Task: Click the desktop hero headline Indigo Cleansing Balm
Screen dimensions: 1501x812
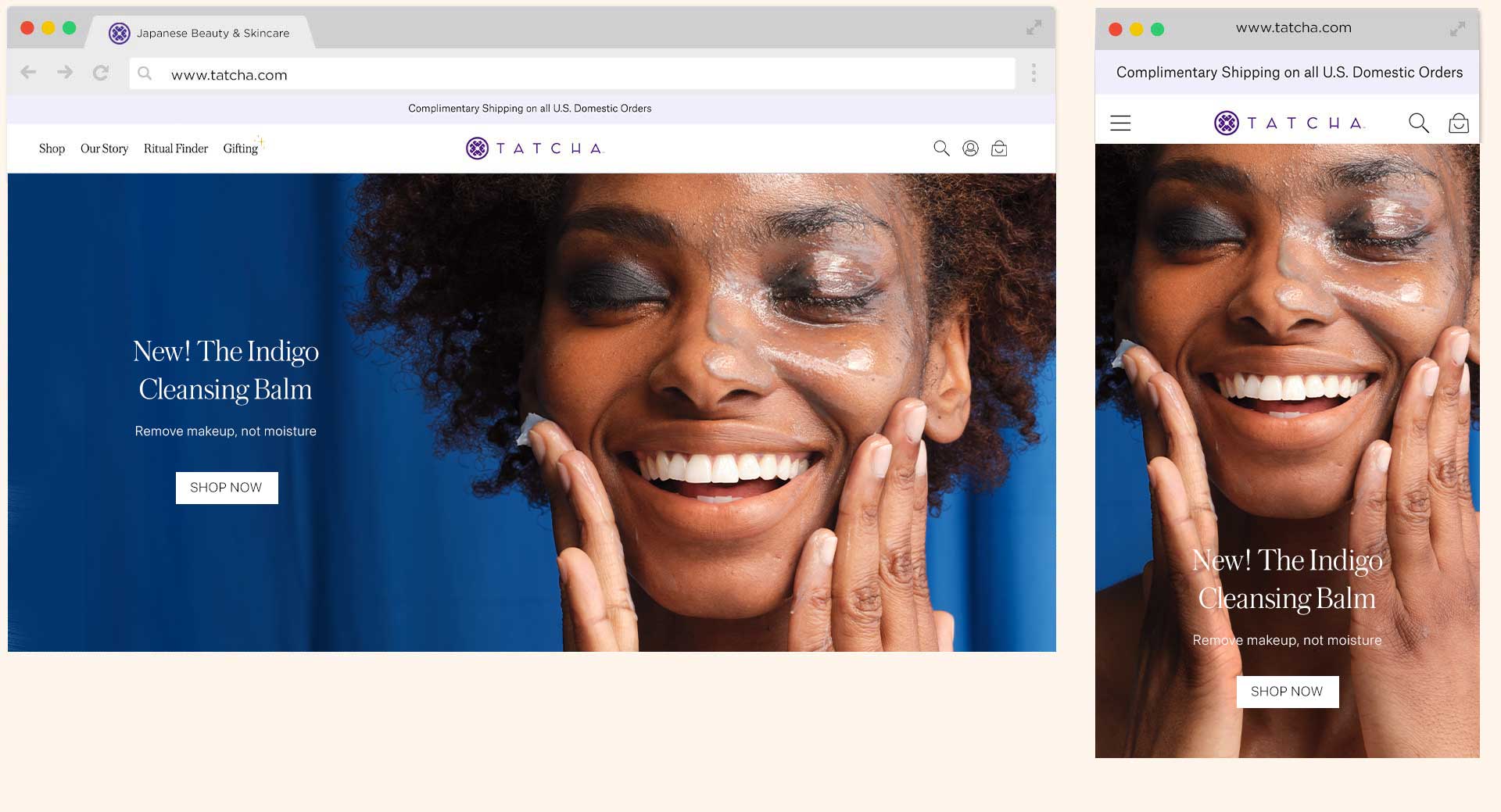Action: [226, 370]
